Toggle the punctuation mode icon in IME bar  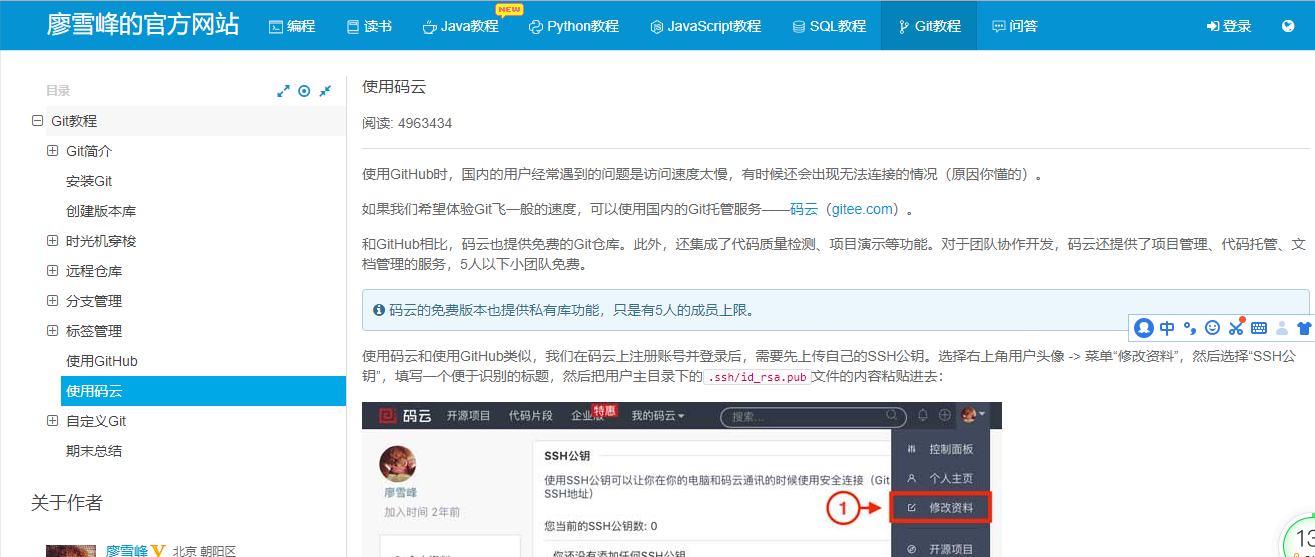[x=1190, y=327]
